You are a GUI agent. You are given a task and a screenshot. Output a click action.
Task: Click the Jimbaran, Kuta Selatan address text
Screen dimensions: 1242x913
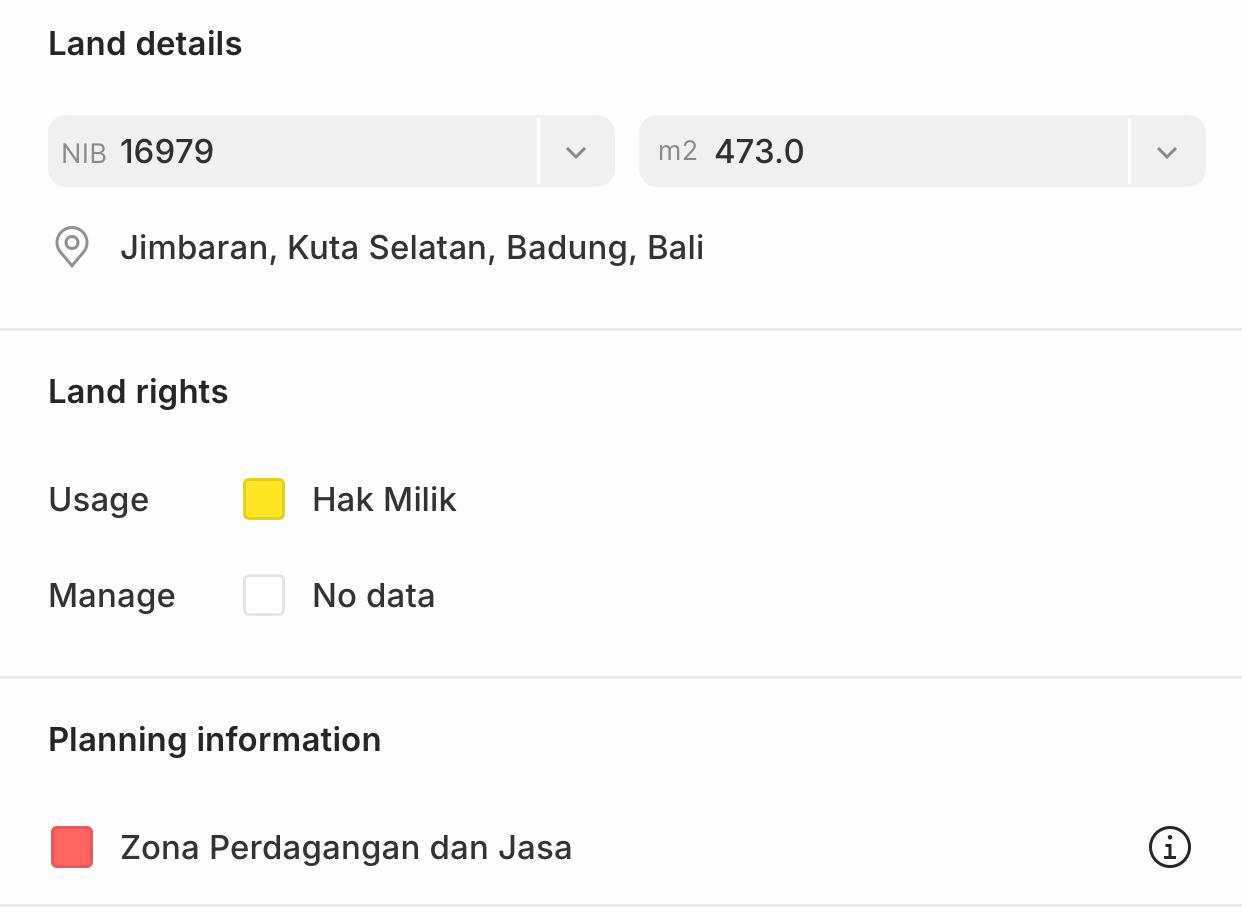(412, 247)
